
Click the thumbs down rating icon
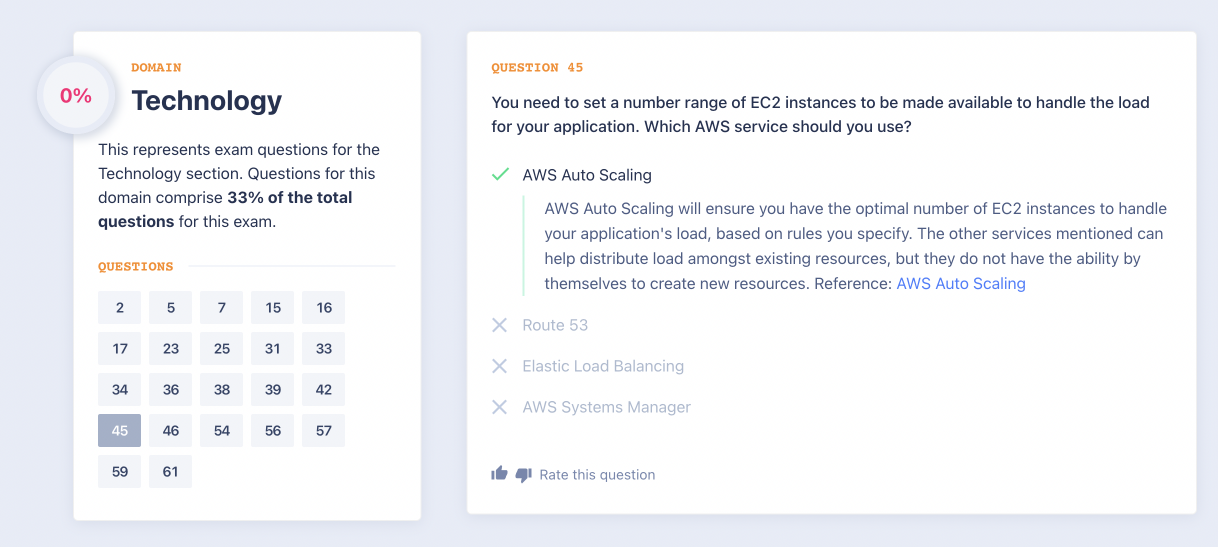point(523,475)
